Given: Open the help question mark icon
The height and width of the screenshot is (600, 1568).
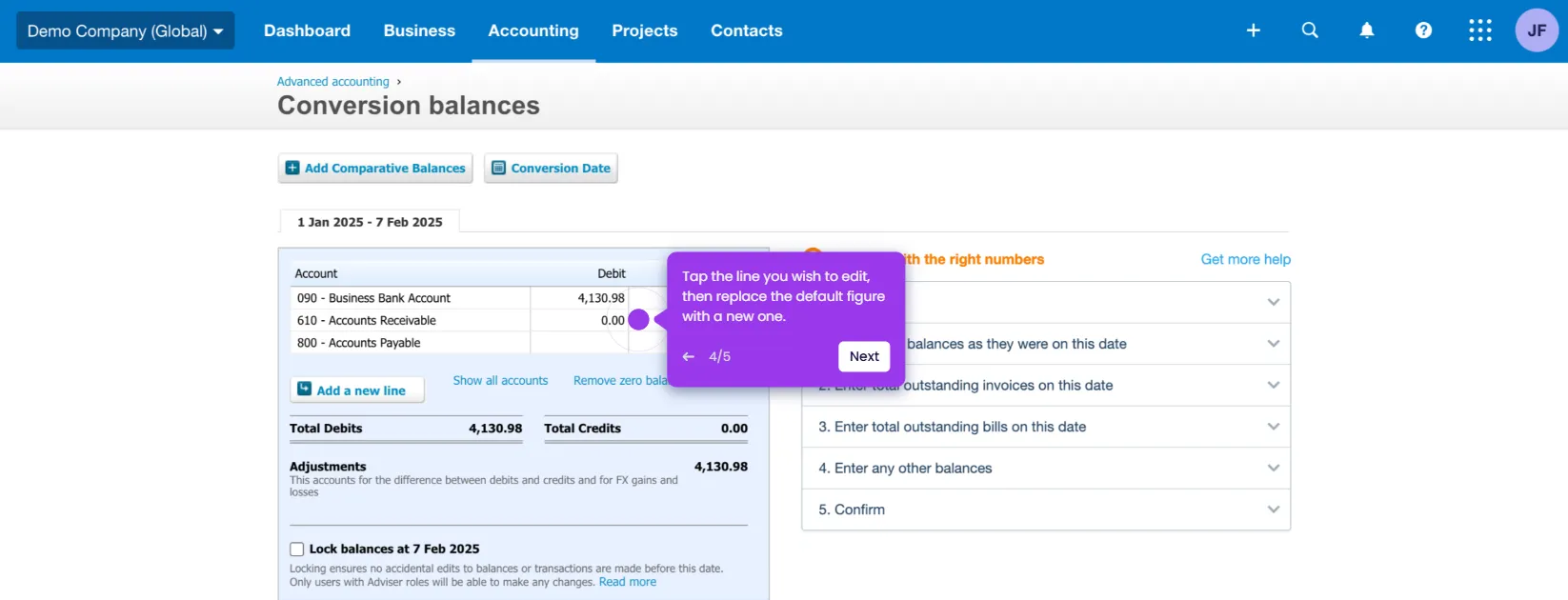Looking at the screenshot, I should (1423, 30).
